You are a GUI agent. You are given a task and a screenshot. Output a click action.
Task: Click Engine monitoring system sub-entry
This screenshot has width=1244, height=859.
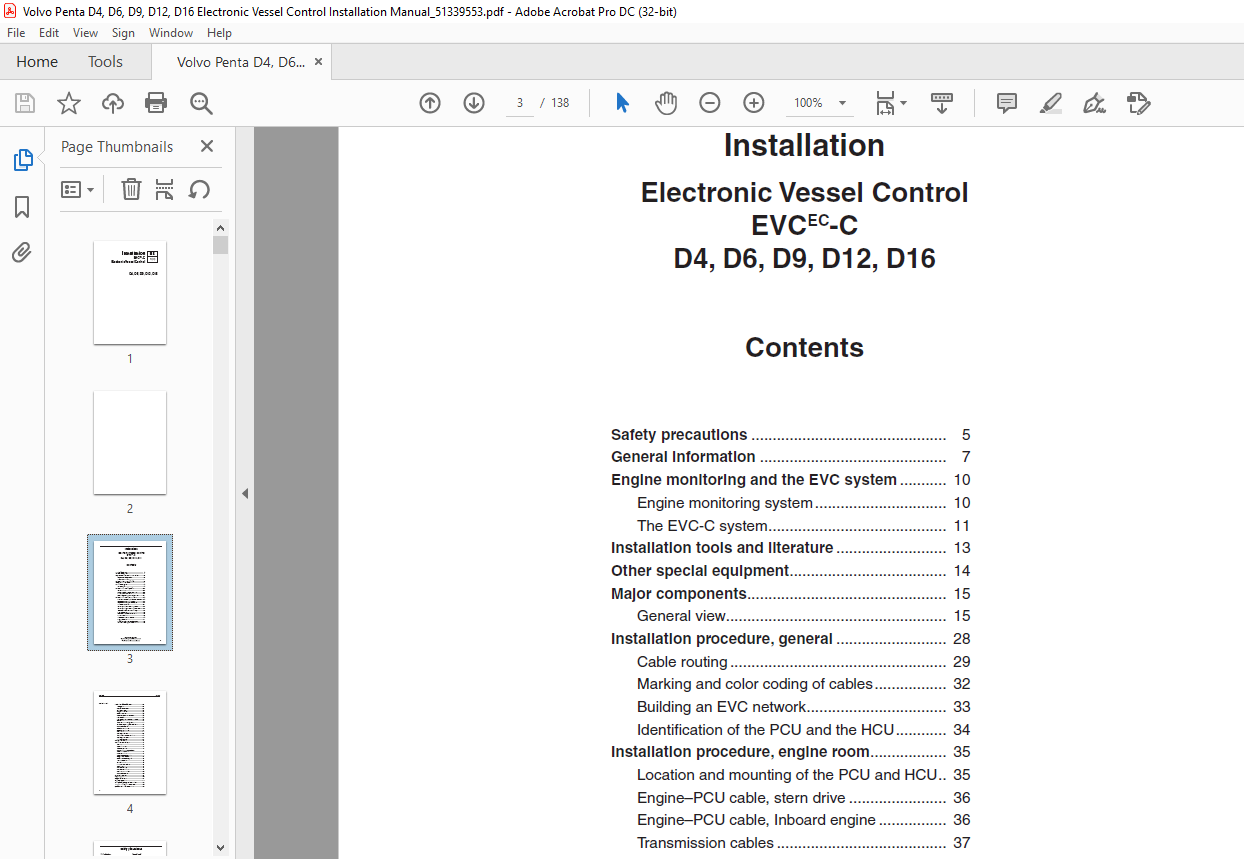click(803, 503)
